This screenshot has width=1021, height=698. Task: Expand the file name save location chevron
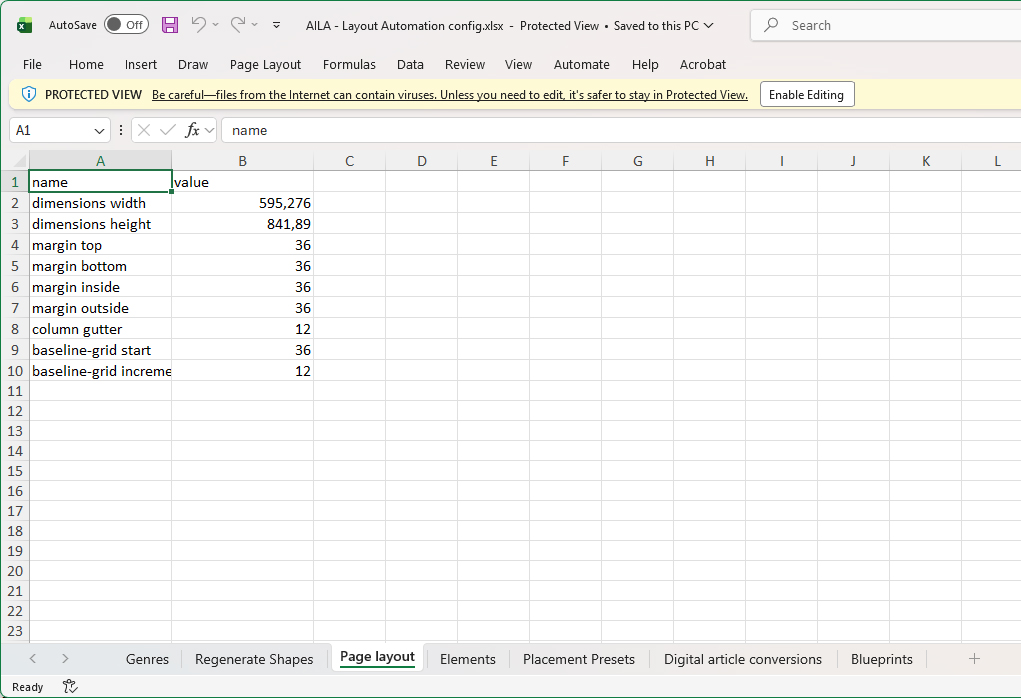[x=708, y=25]
